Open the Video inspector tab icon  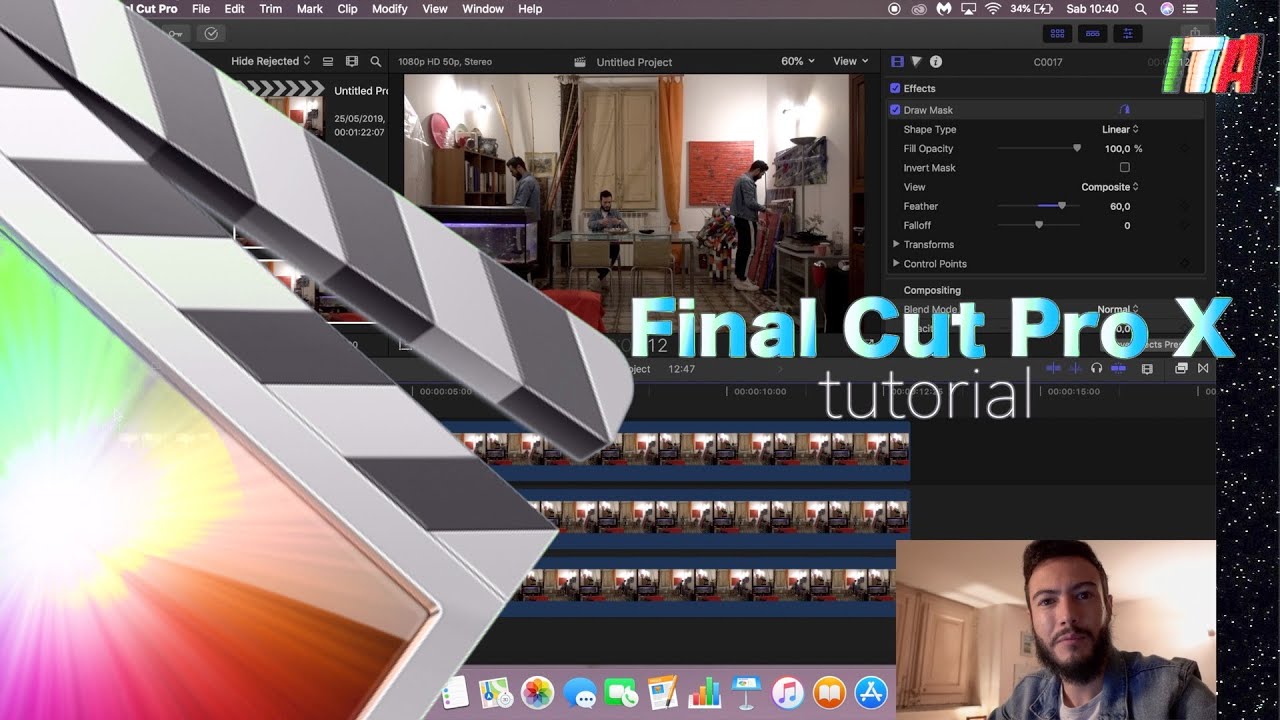pyautogui.click(x=897, y=62)
